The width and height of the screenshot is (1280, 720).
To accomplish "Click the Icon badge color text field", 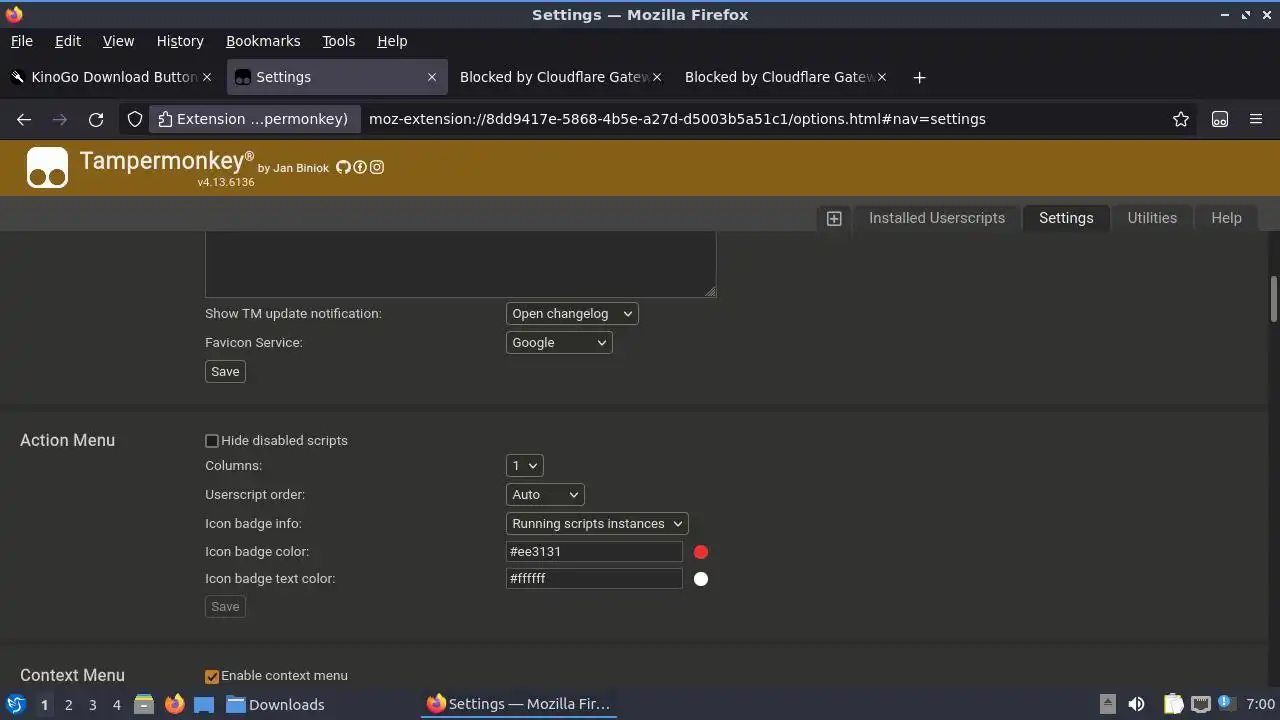I will pos(594,552).
